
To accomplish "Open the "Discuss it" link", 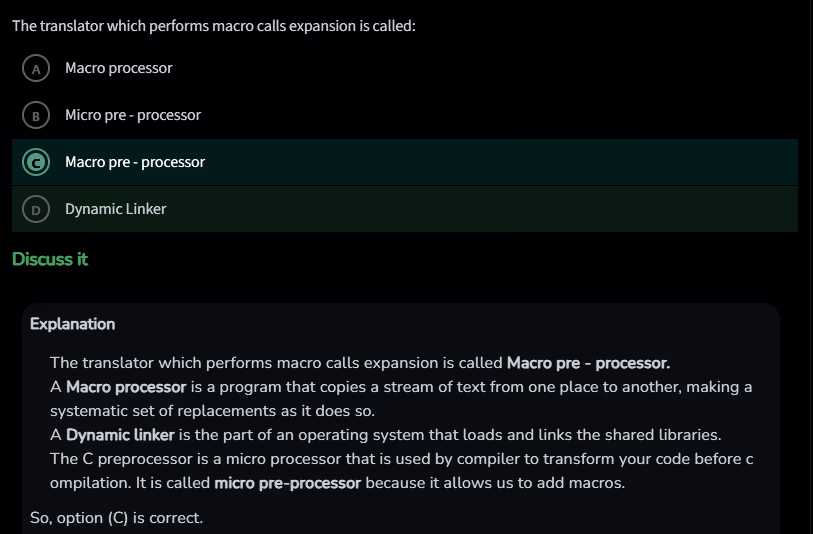I will pos(50,259).
